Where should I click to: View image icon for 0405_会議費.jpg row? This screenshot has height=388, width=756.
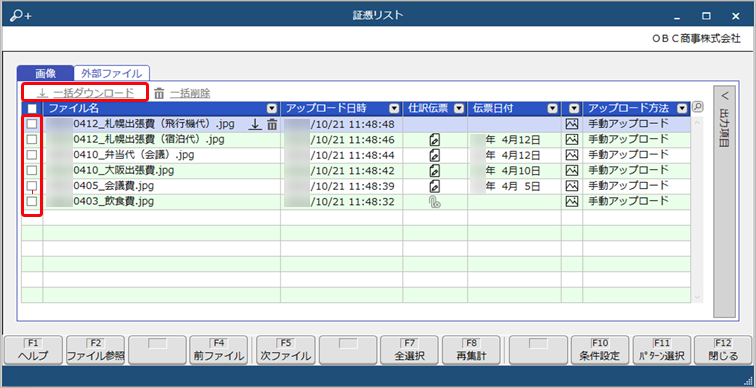point(571,186)
